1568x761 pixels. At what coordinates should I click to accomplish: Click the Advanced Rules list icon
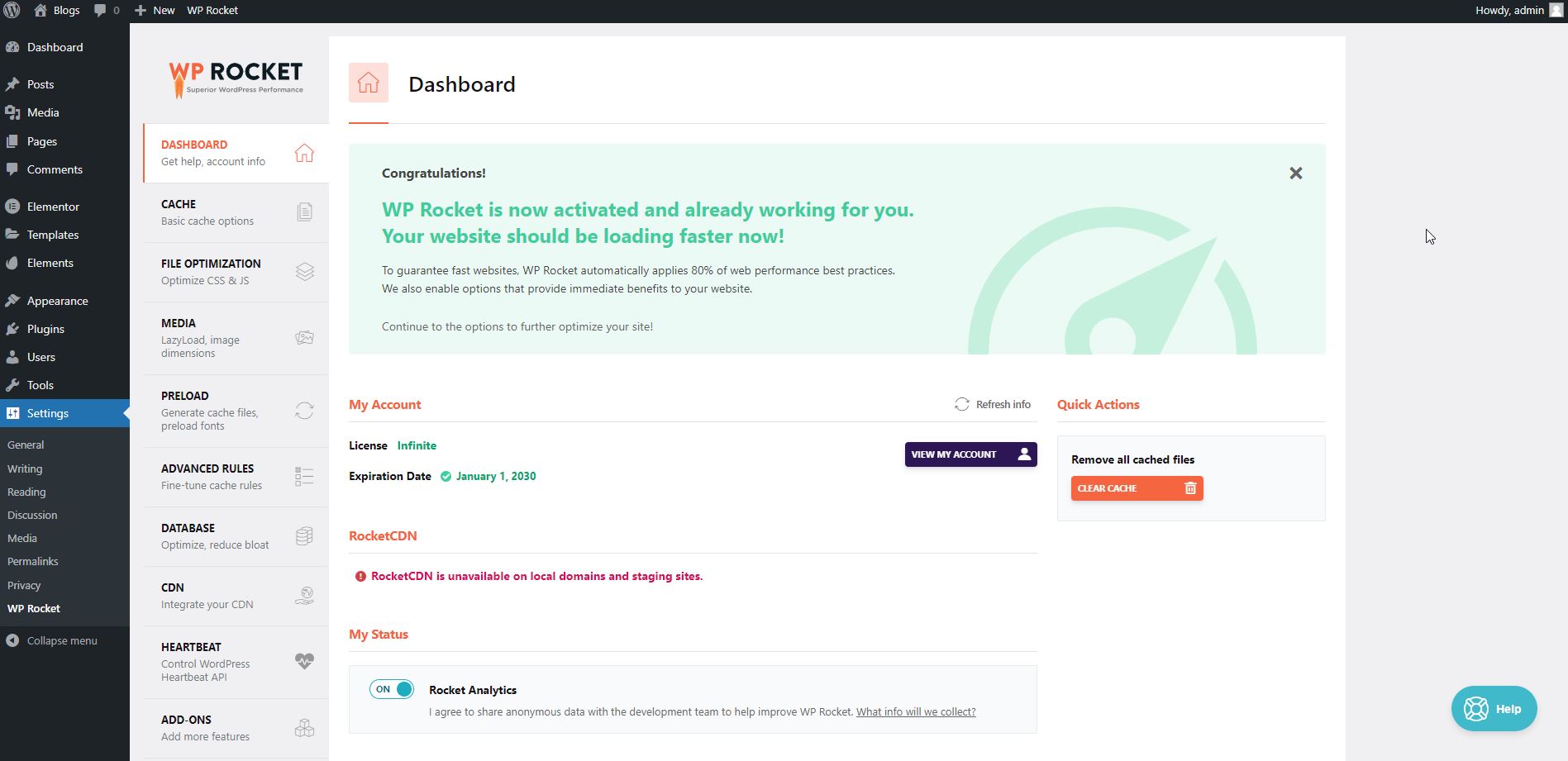[304, 477]
